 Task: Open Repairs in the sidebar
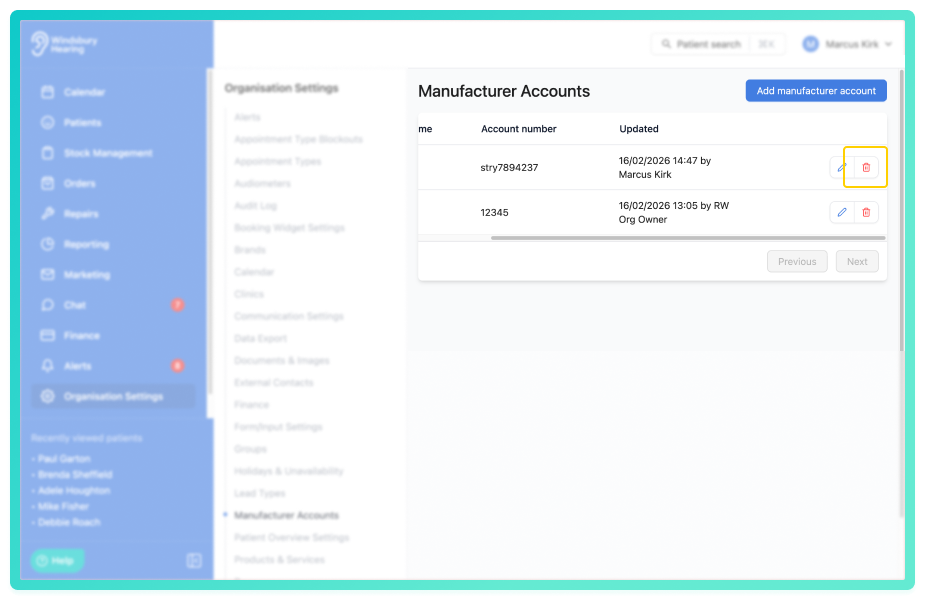[x=113, y=214]
